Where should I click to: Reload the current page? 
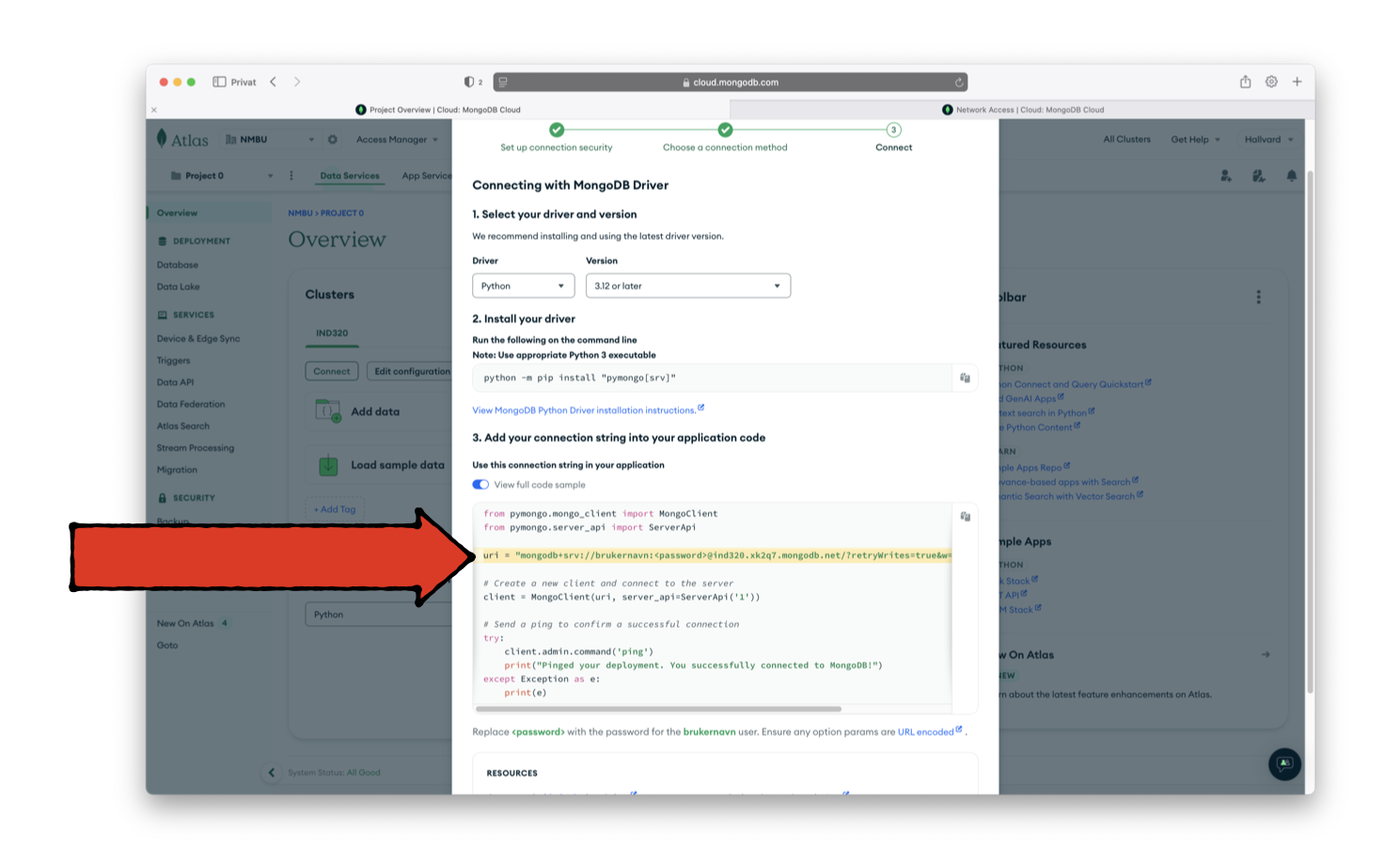(958, 82)
